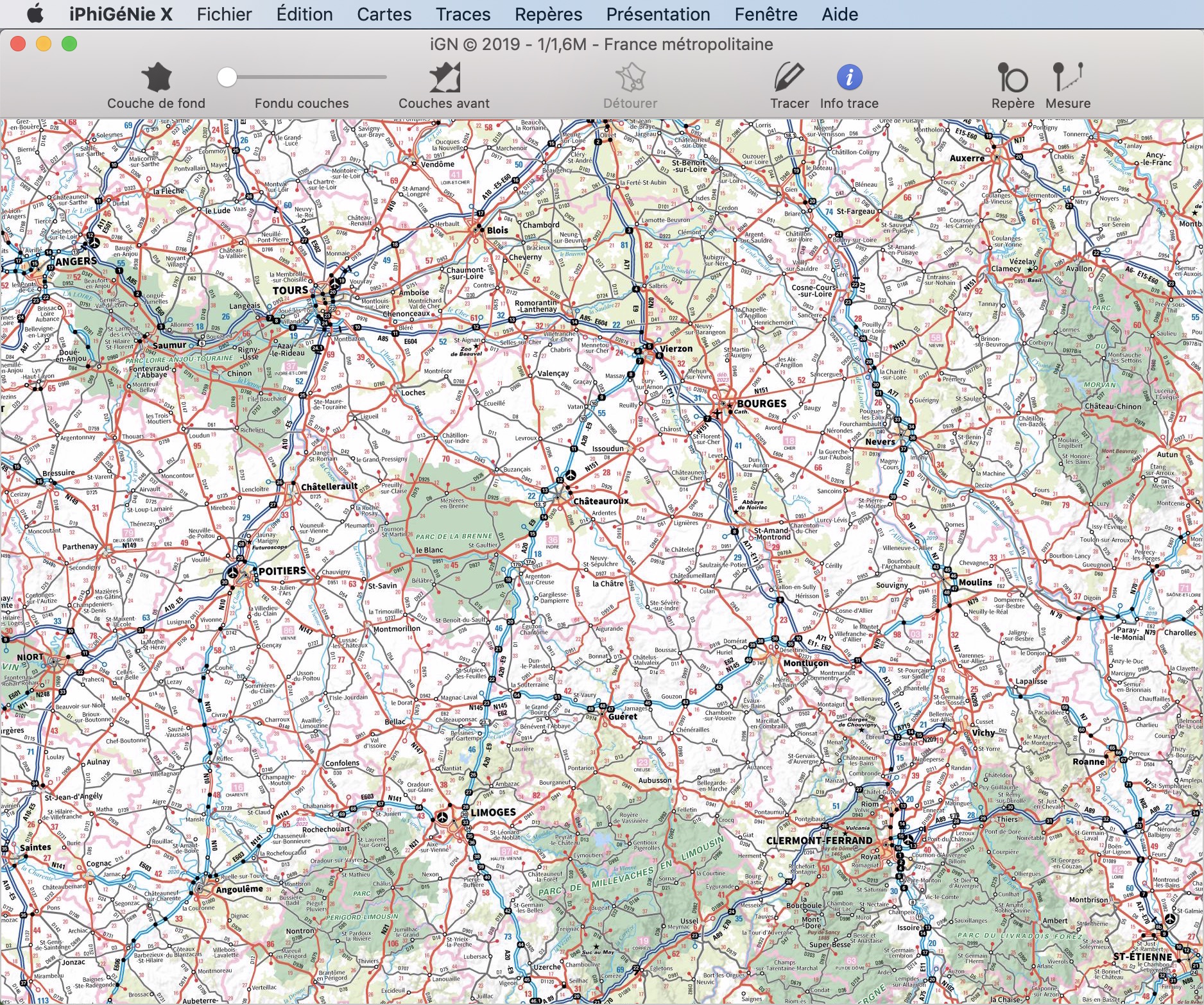Click Issoudun label on map
The image size is (1204, 1005).
(608, 449)
